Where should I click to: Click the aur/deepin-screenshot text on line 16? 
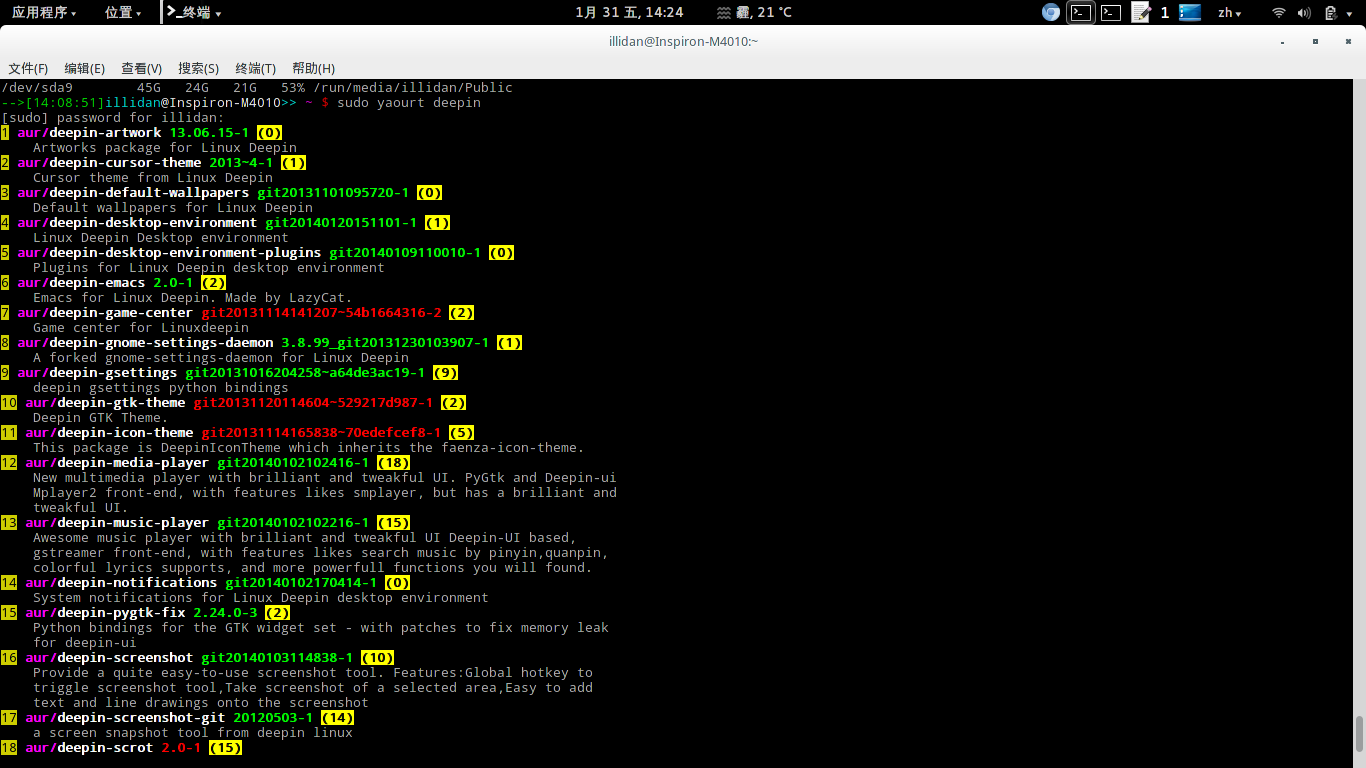(109, 657)
